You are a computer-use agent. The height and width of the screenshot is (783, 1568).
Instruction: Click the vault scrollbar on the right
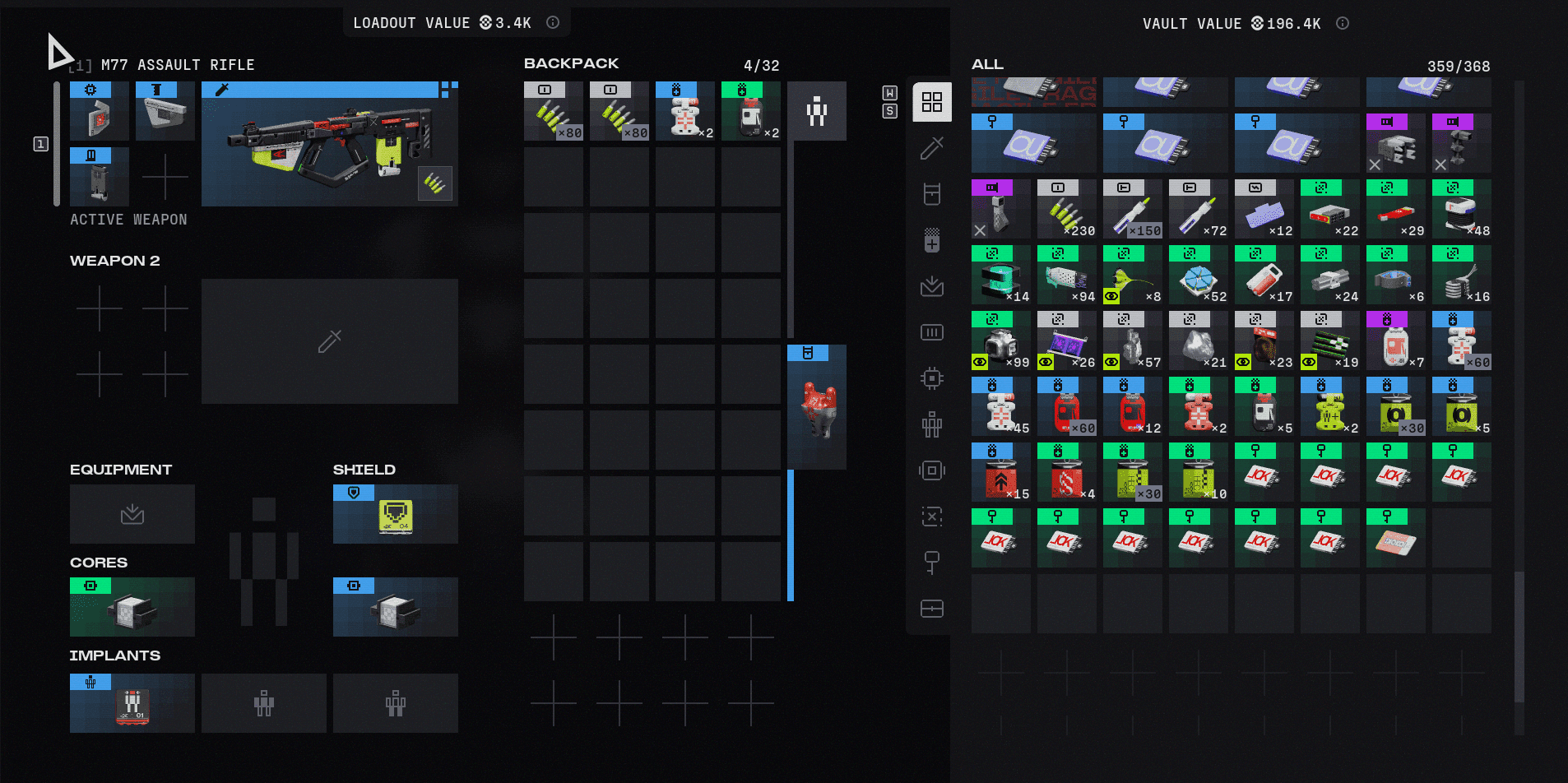pyautogui.click(x=1519, y=637)
